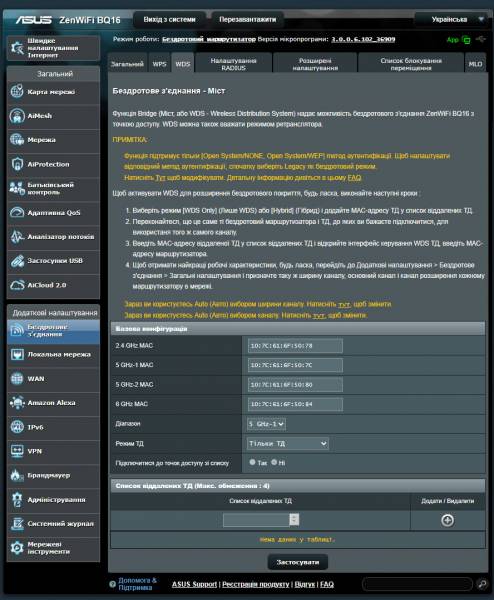Image resolution: width=494 pixels, height=600 pixels.
Task: Click Допомога & Підтримка link
Action: pyautogui.click(x=137, y=584)
